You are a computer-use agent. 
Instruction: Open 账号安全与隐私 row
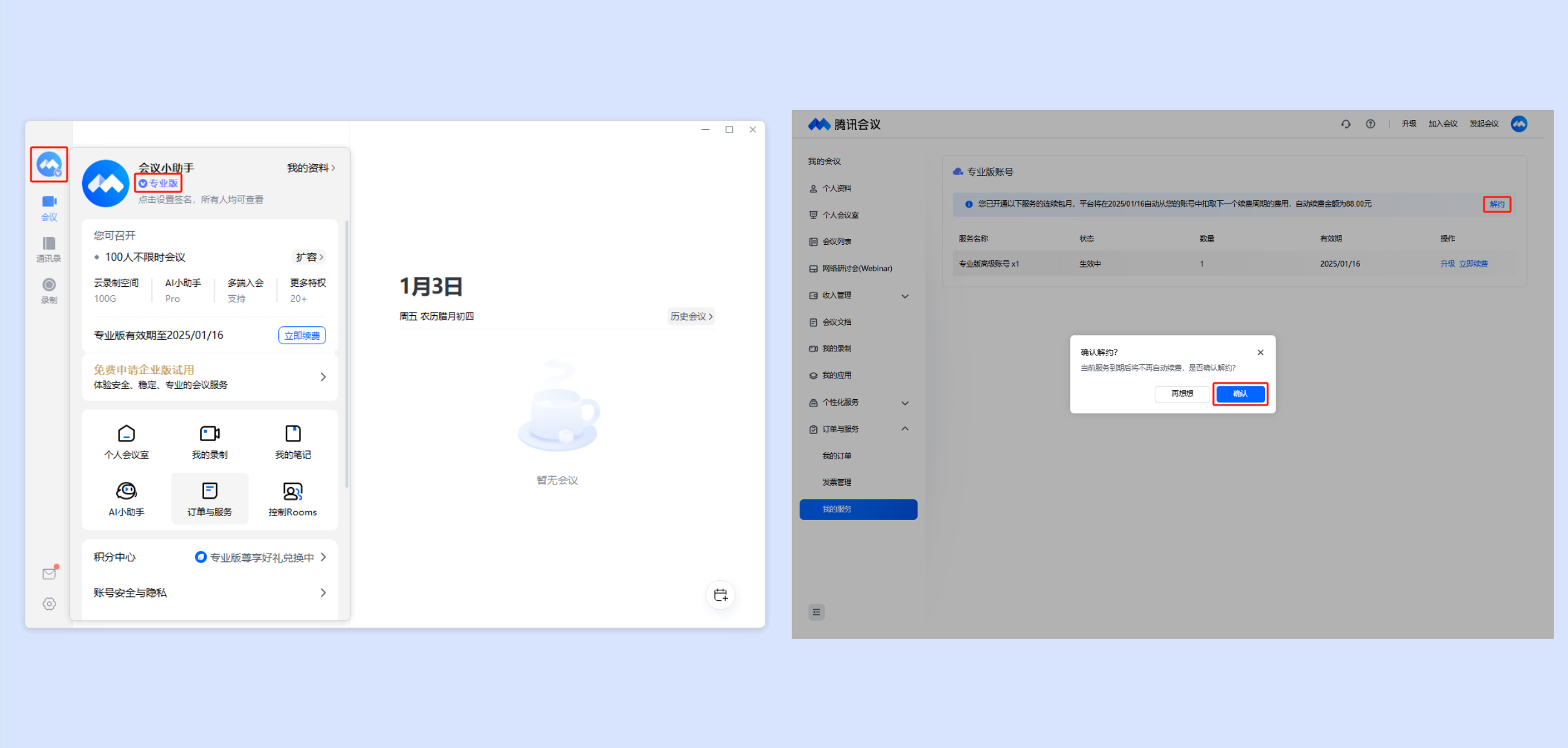pos(210,593)
